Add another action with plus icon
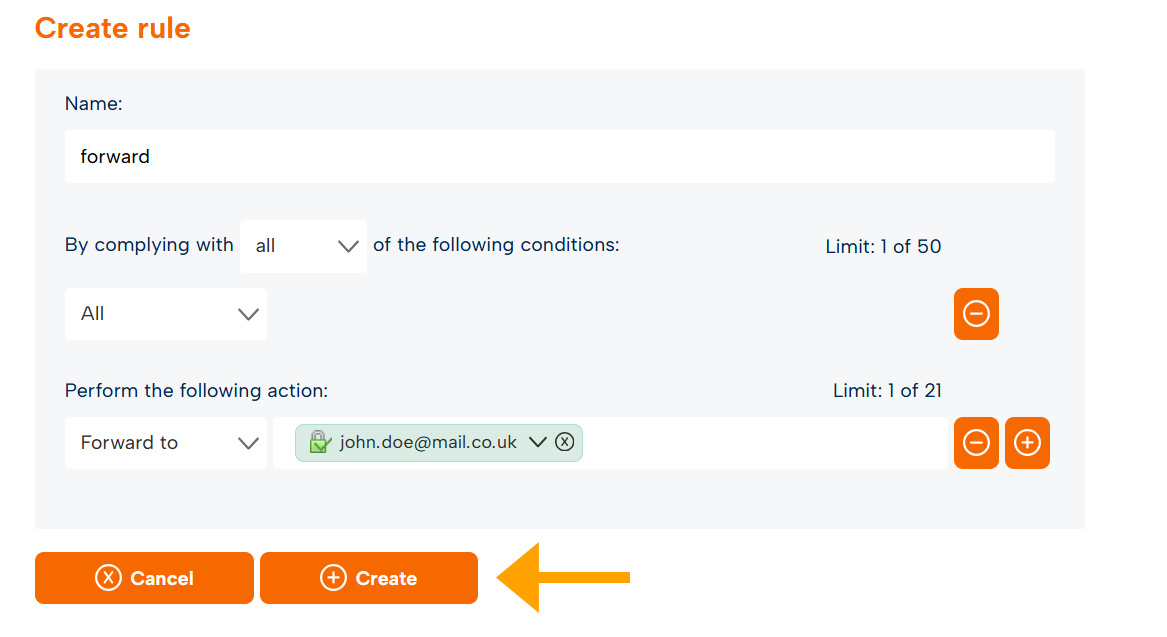The width and height of the screenshot is (1167, 637). 1027,443
